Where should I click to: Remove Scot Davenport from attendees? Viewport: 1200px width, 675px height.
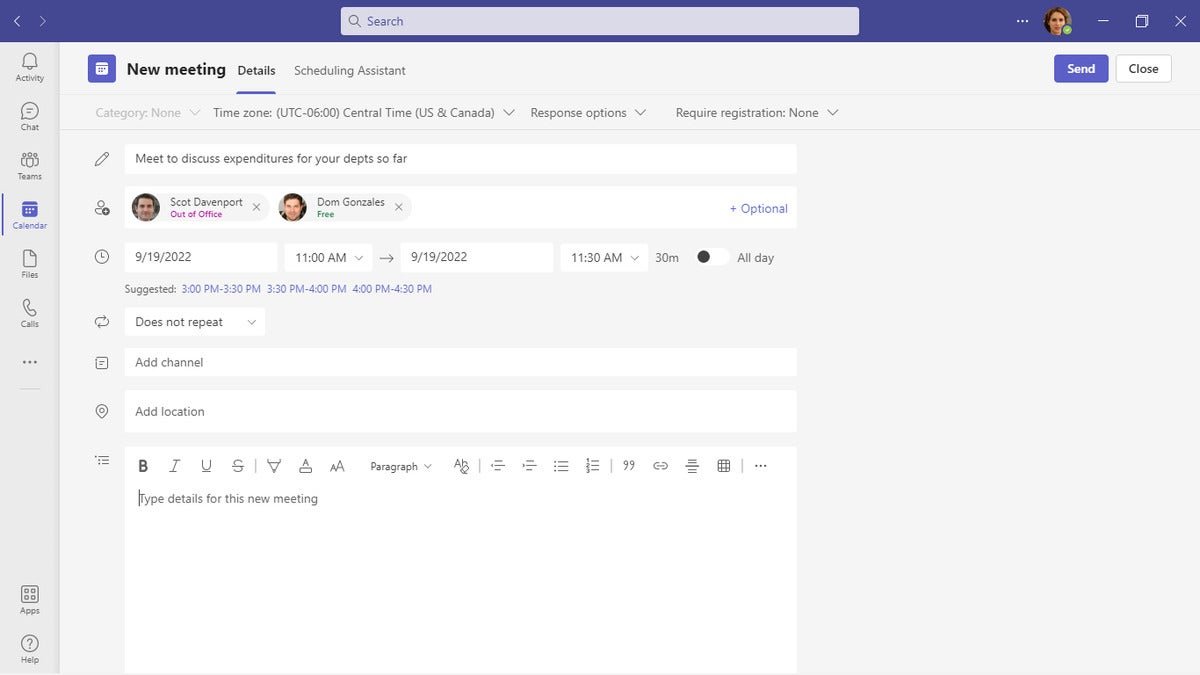coord(256,208)
